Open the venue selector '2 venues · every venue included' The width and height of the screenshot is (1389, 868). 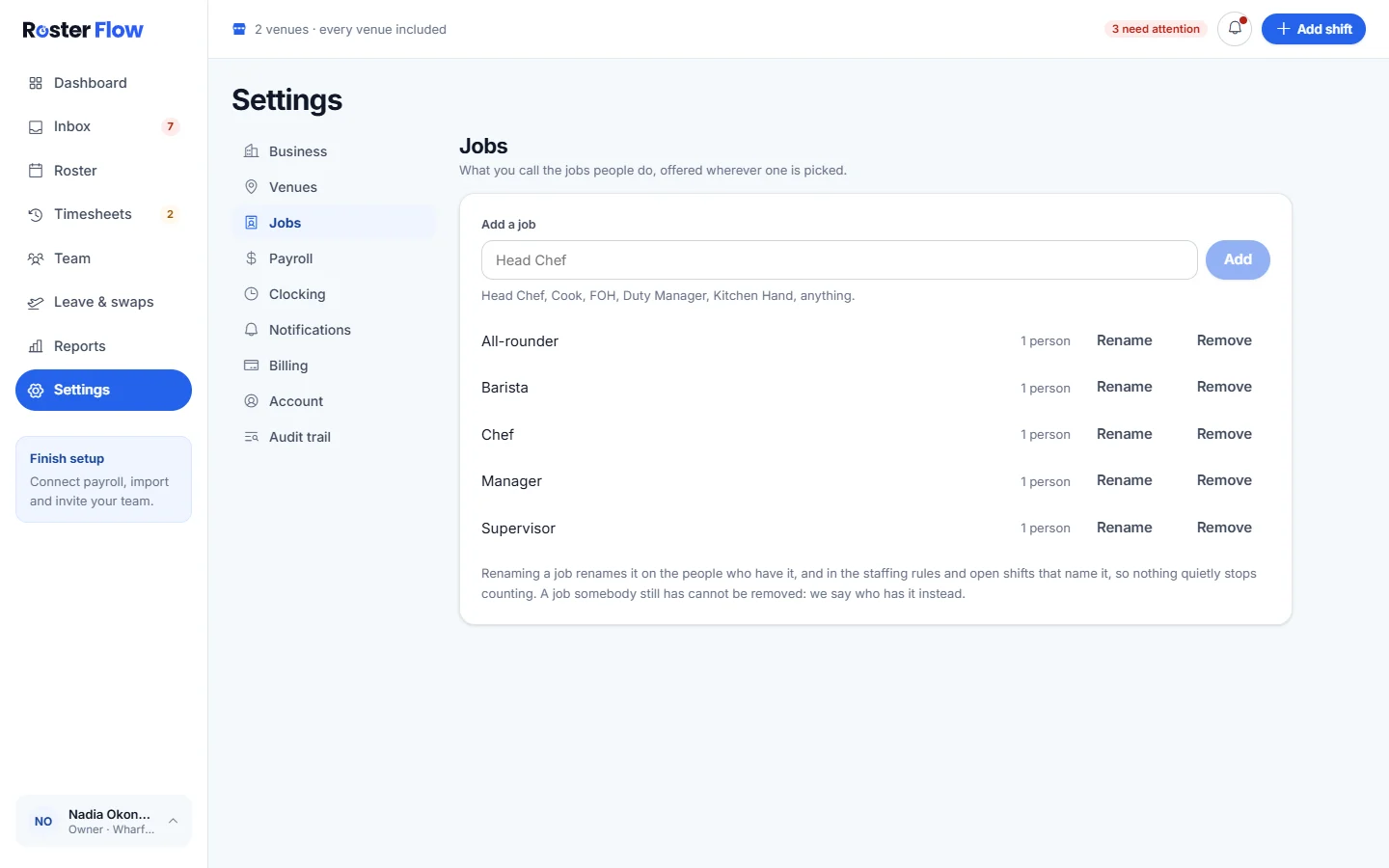tap(340, 29)
